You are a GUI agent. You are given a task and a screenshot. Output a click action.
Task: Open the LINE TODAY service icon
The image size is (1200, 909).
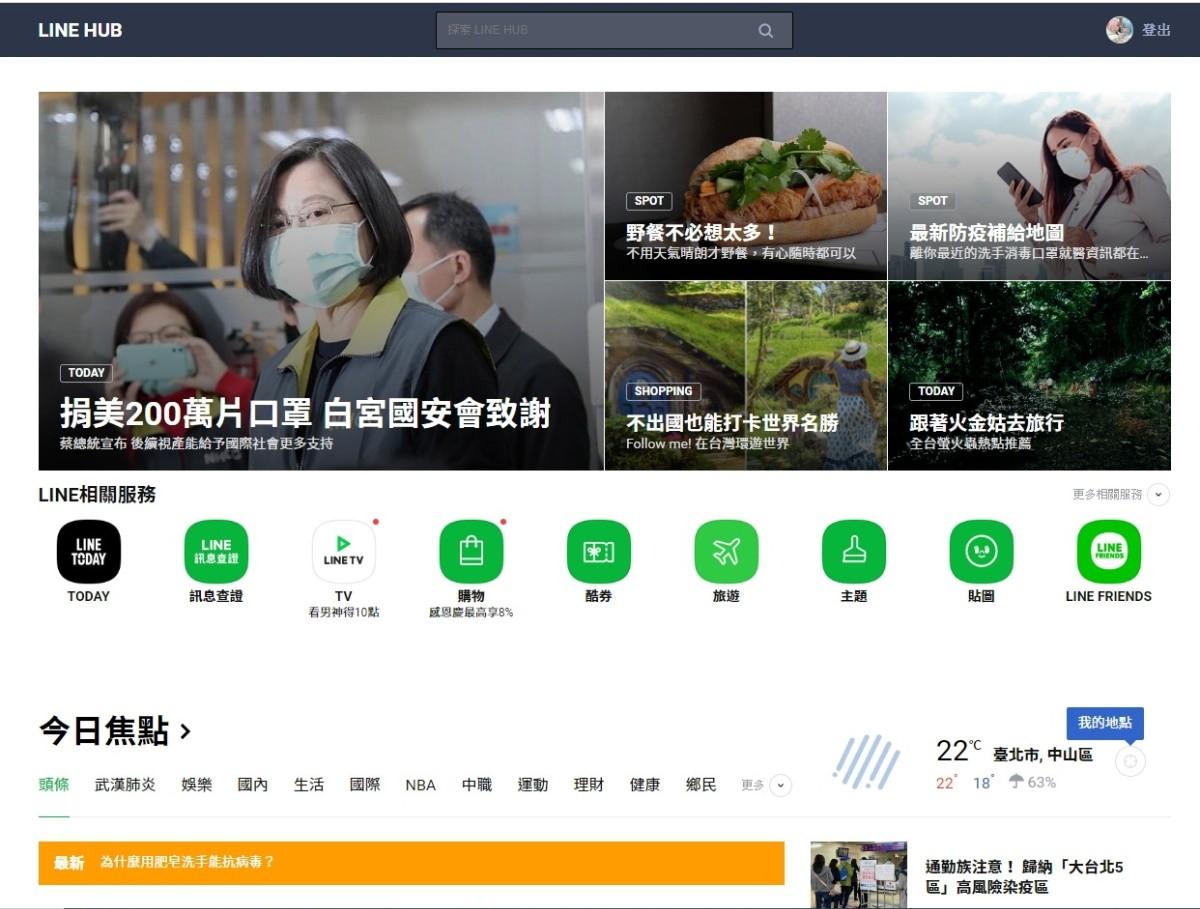[x=88, y=552]
